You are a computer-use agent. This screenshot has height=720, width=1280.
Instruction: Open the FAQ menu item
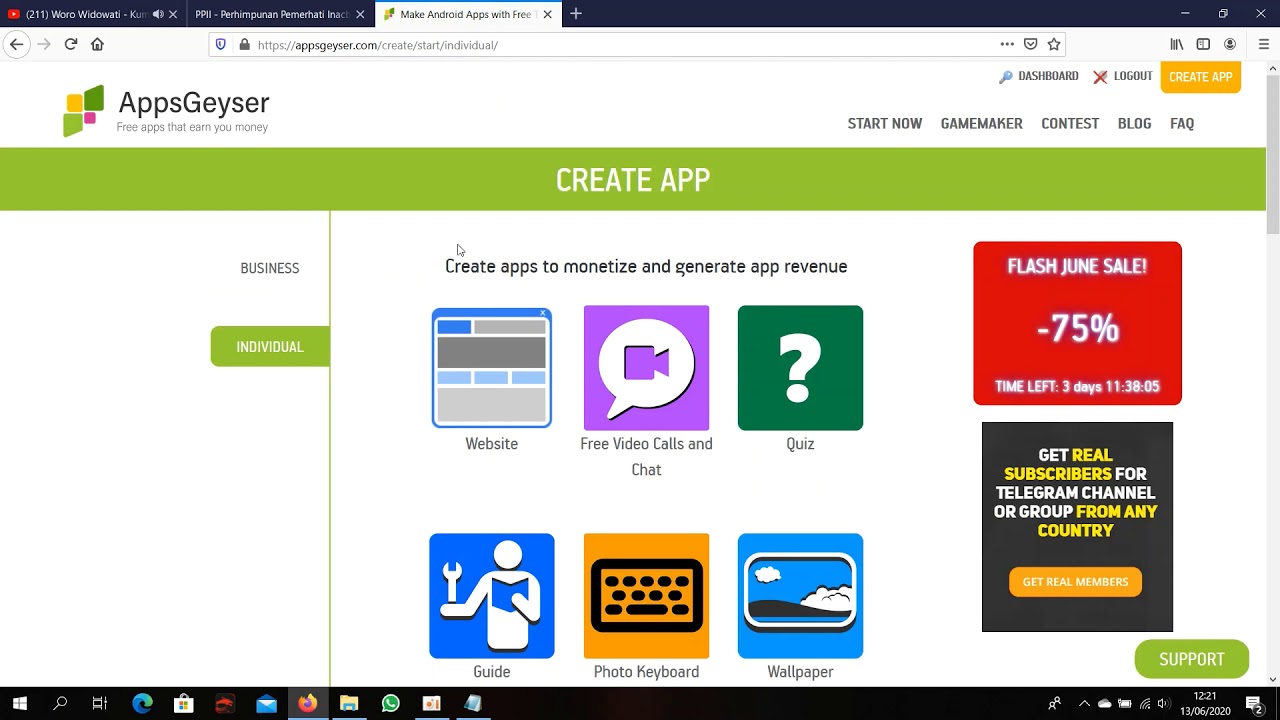[1182, 124]
